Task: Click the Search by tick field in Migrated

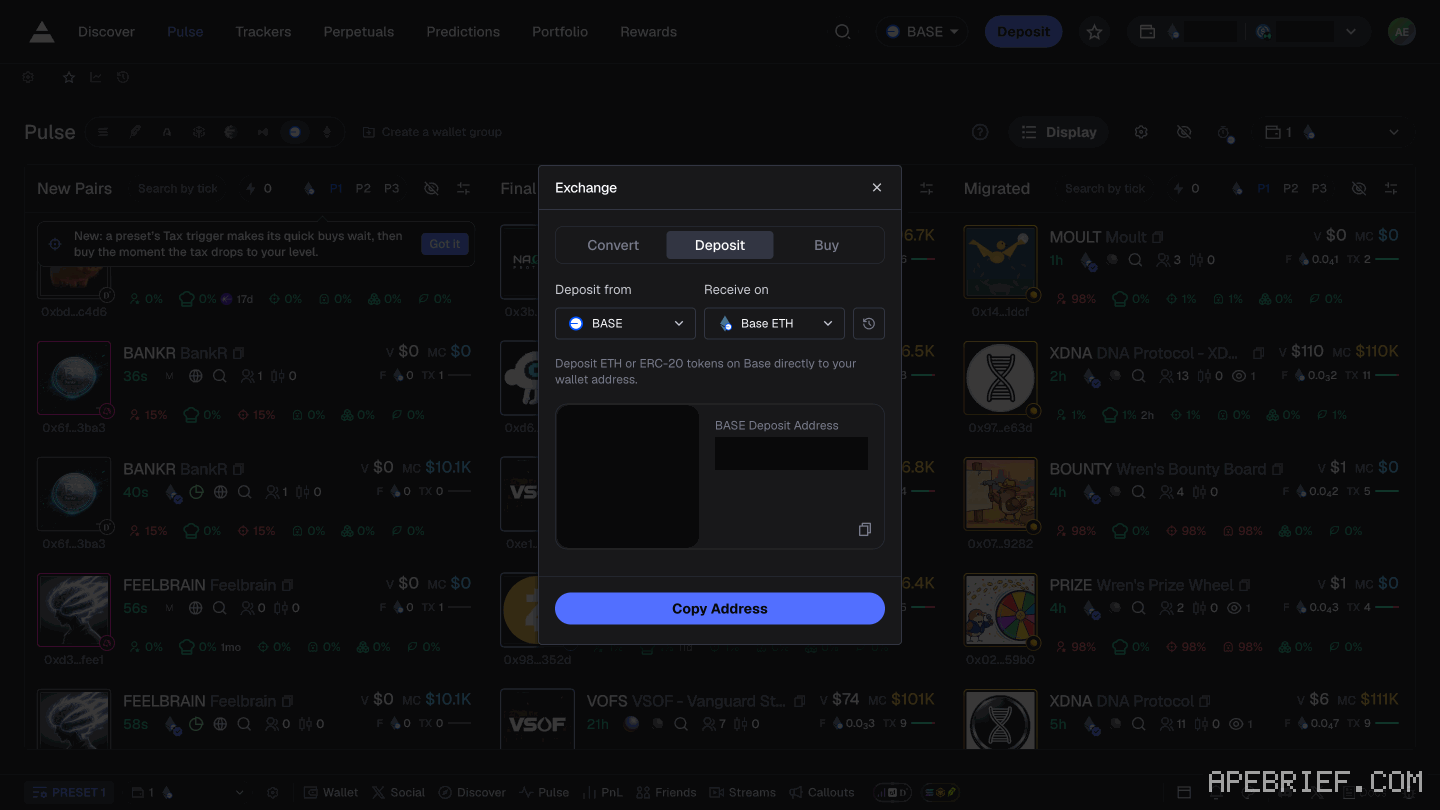Action: [1105, 188]
